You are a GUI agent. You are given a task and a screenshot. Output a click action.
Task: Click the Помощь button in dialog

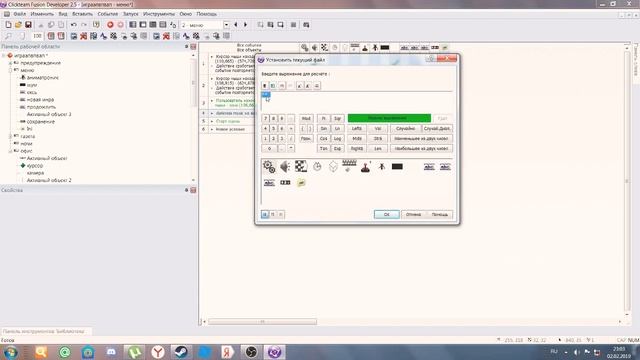click(x=440, y=214)
